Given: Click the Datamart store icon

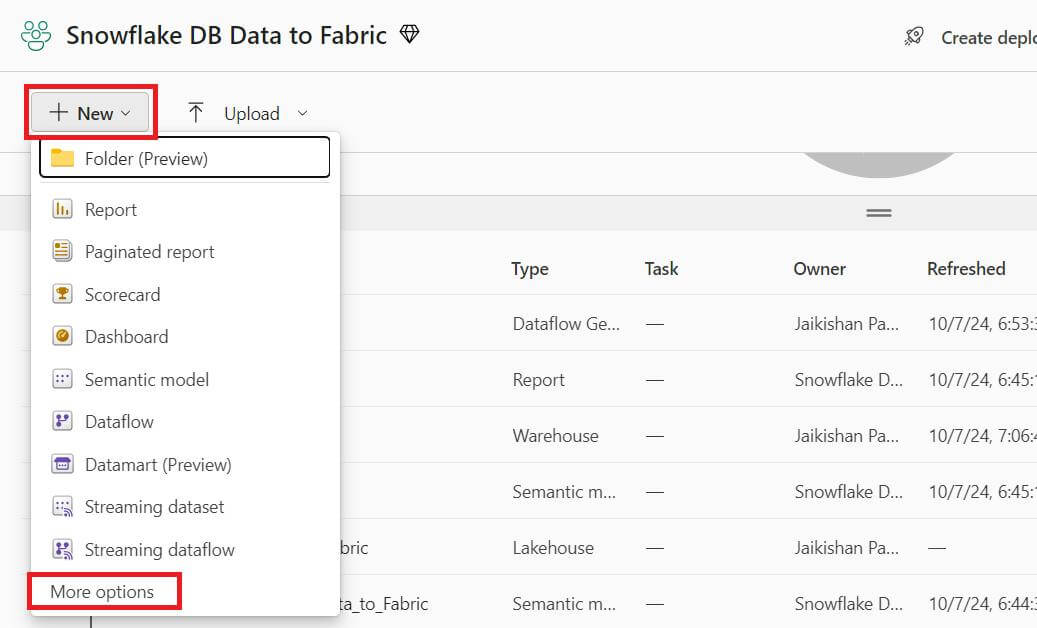Looking at the screenshot, I should click(62, 464).
